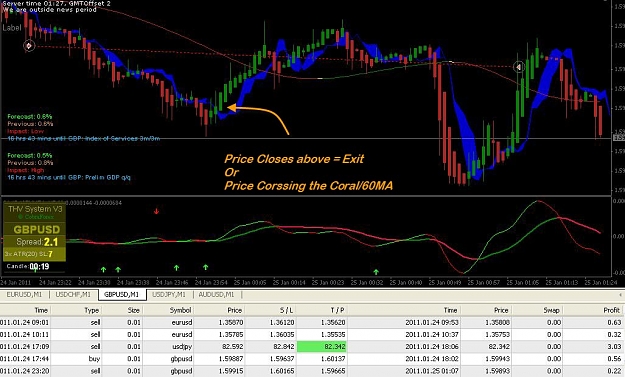Click open time 011.01.24 17:44
Image resolution: width=625 pixels, height=377 pixels.
[24, 359]
